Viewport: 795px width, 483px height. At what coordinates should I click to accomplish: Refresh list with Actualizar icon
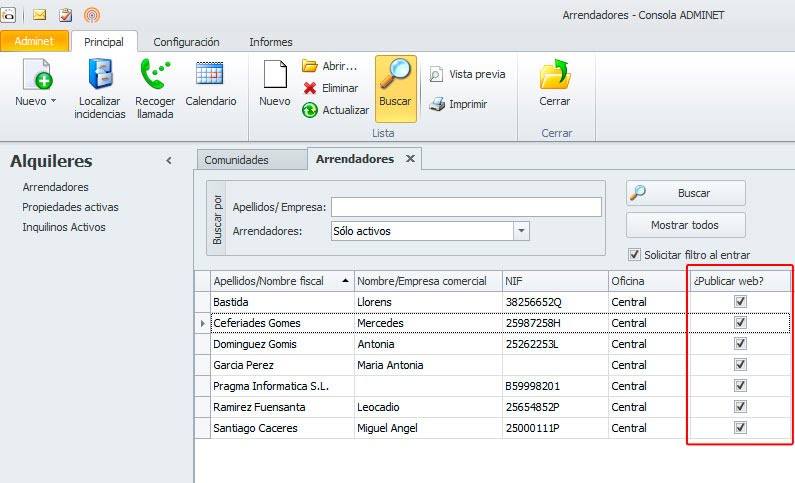point(310,110)
